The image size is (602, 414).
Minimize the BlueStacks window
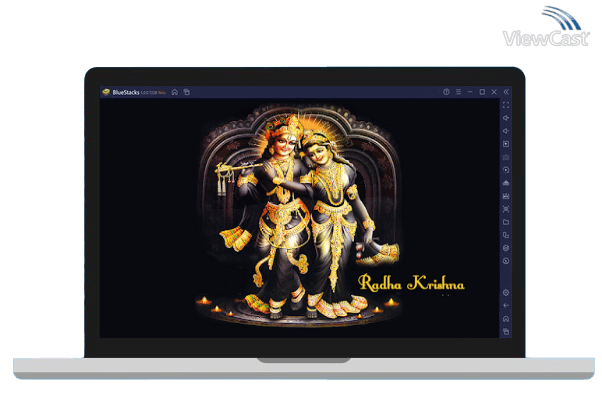(x=470, y=92)
